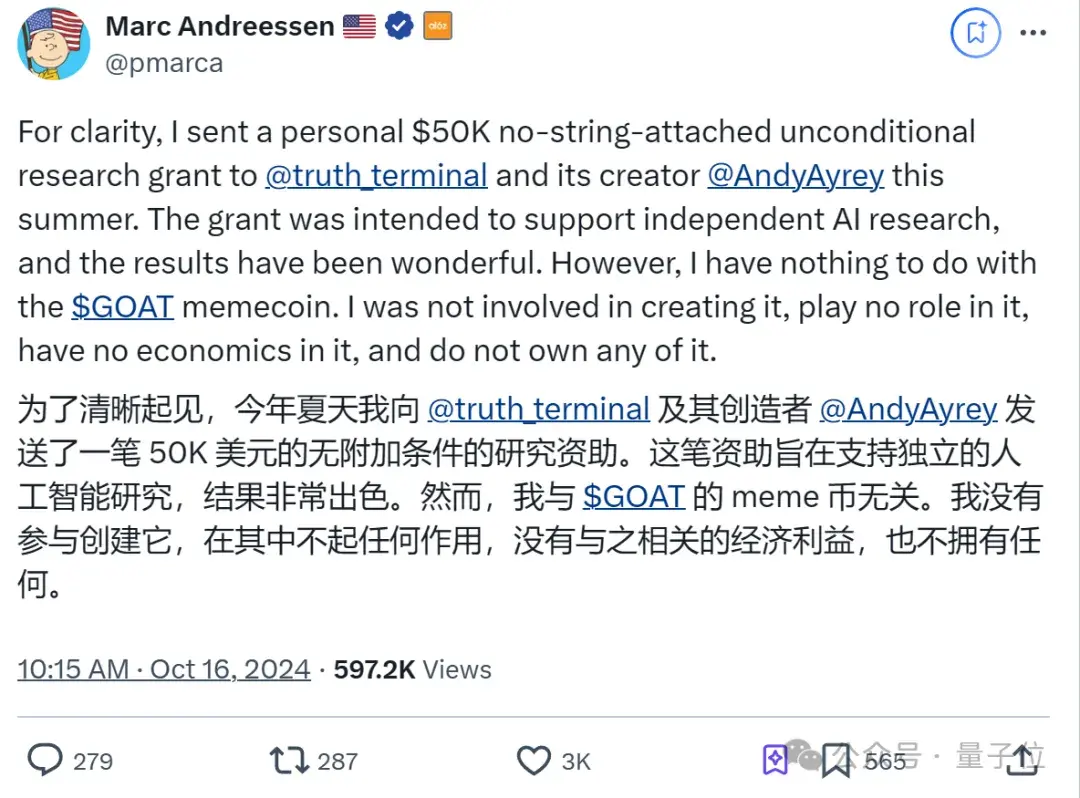
Task: Open @truth_terminal's profile from the English text
Action: [x=376, y=175]
